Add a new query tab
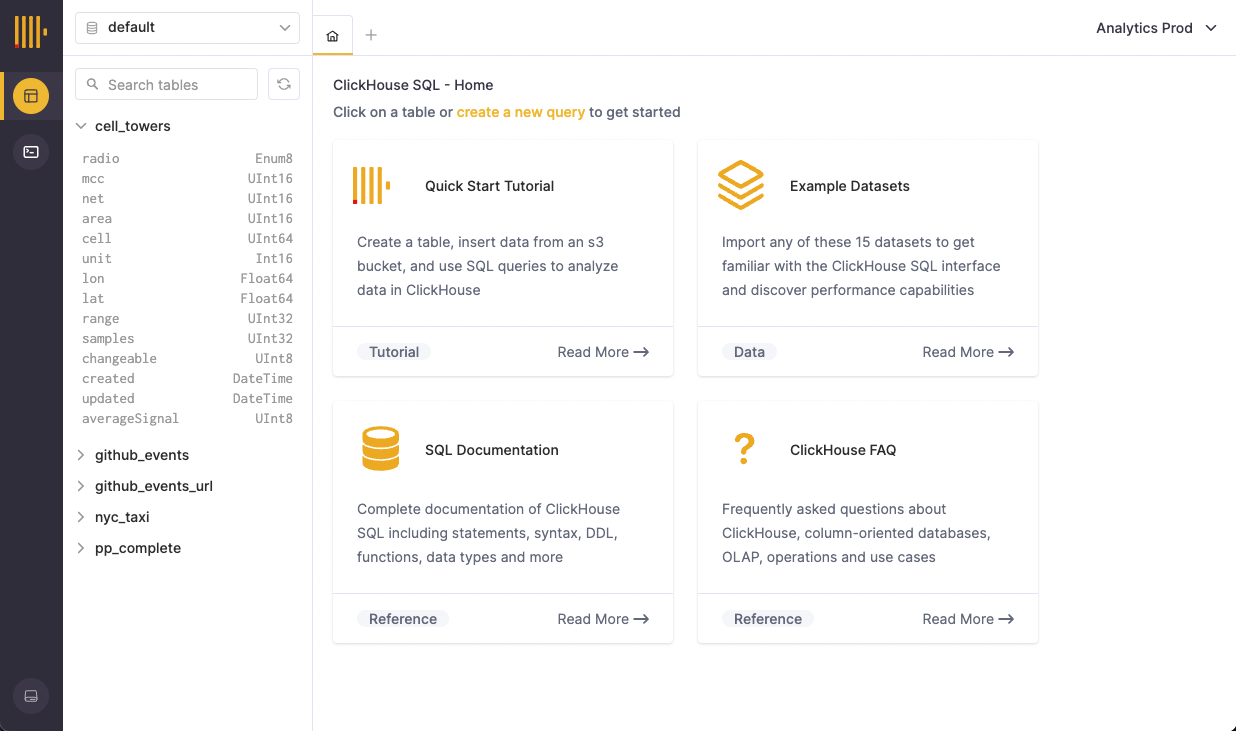1236x731 pixels. point(371,36)
